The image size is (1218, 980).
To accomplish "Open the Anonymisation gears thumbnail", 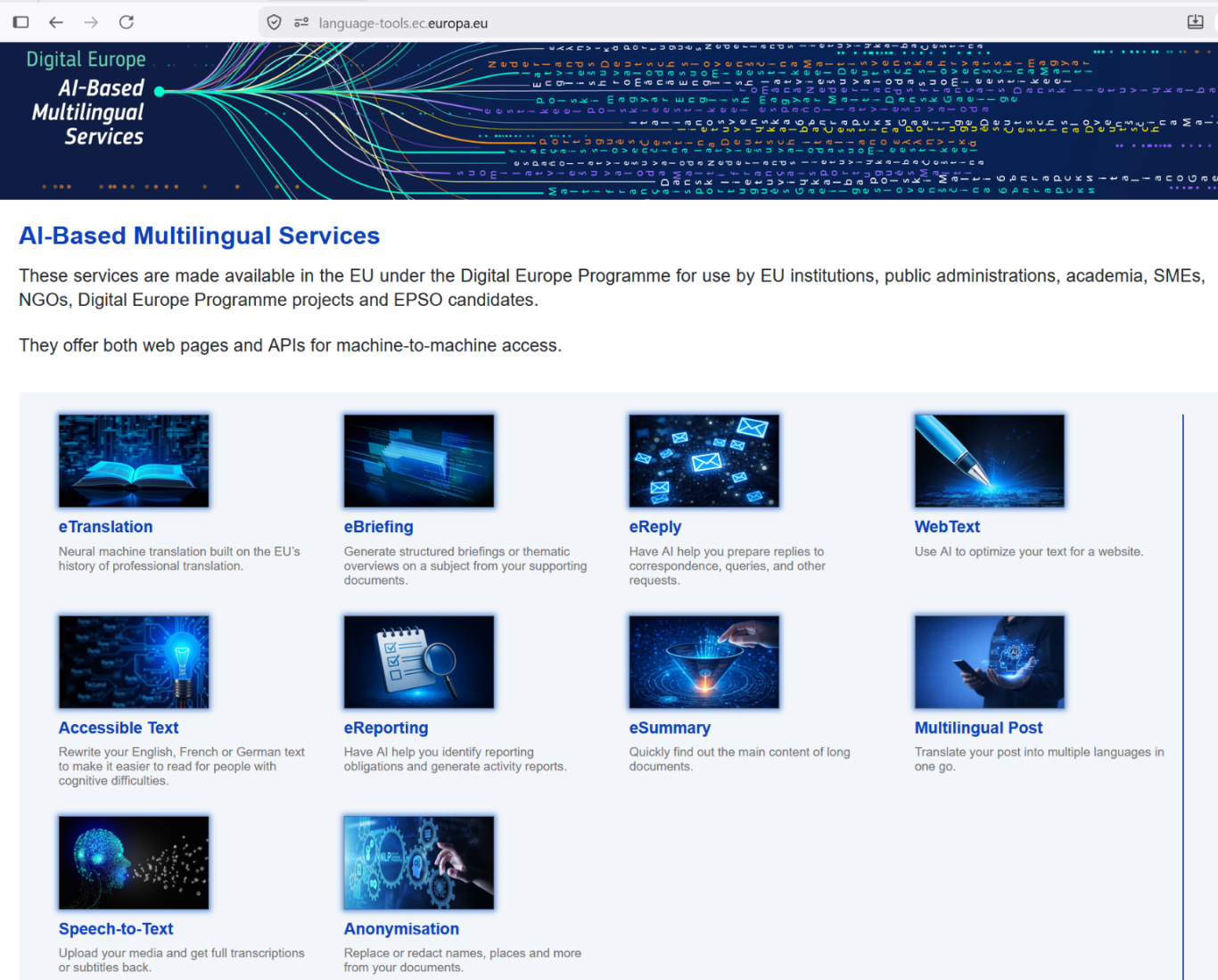I will tap(419, 862).
